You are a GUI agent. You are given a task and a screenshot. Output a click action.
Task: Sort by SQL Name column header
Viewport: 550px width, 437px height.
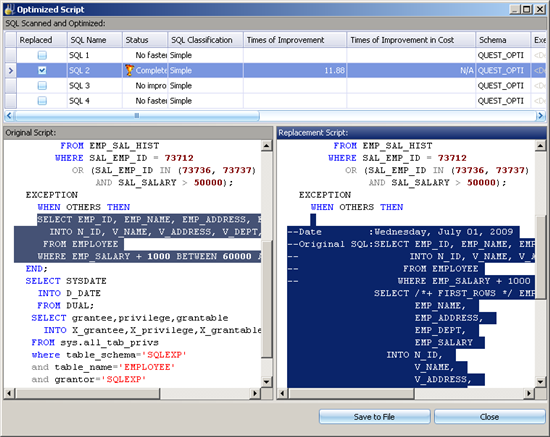pyautogui.click(x=95, y=40)
